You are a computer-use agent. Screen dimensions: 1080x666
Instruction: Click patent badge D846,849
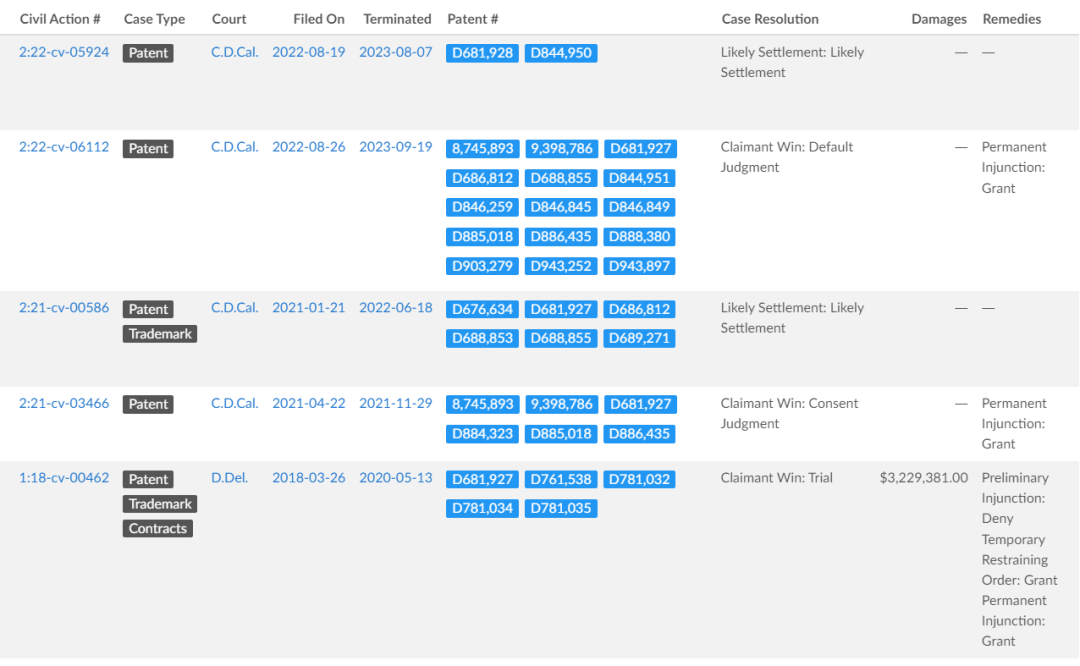click(x=639, y=207)
